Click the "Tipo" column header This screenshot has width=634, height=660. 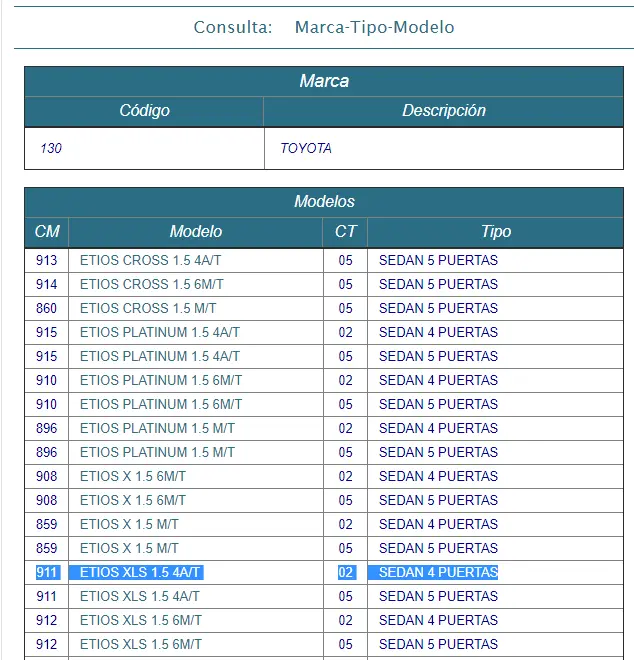[x=495, y=232]
